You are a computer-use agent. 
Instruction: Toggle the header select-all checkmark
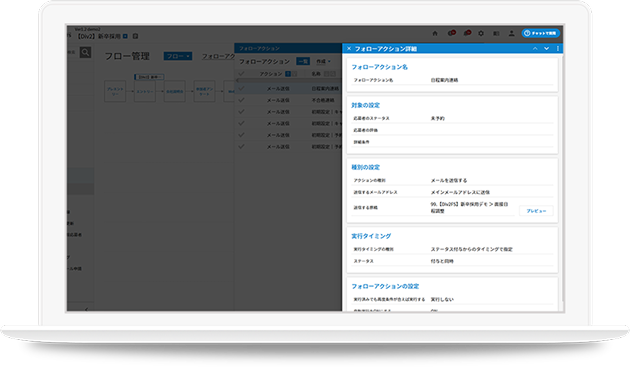click(241, 74)
